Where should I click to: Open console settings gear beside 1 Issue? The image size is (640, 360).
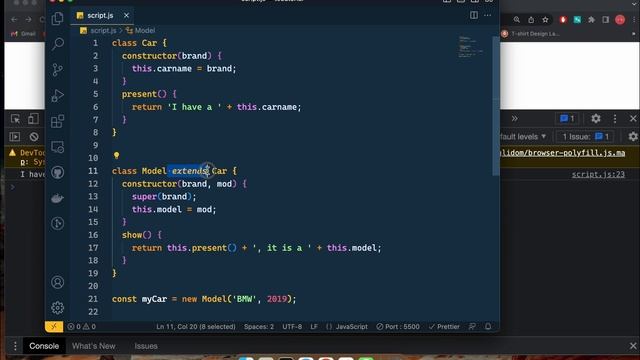[x=633, y=137]
